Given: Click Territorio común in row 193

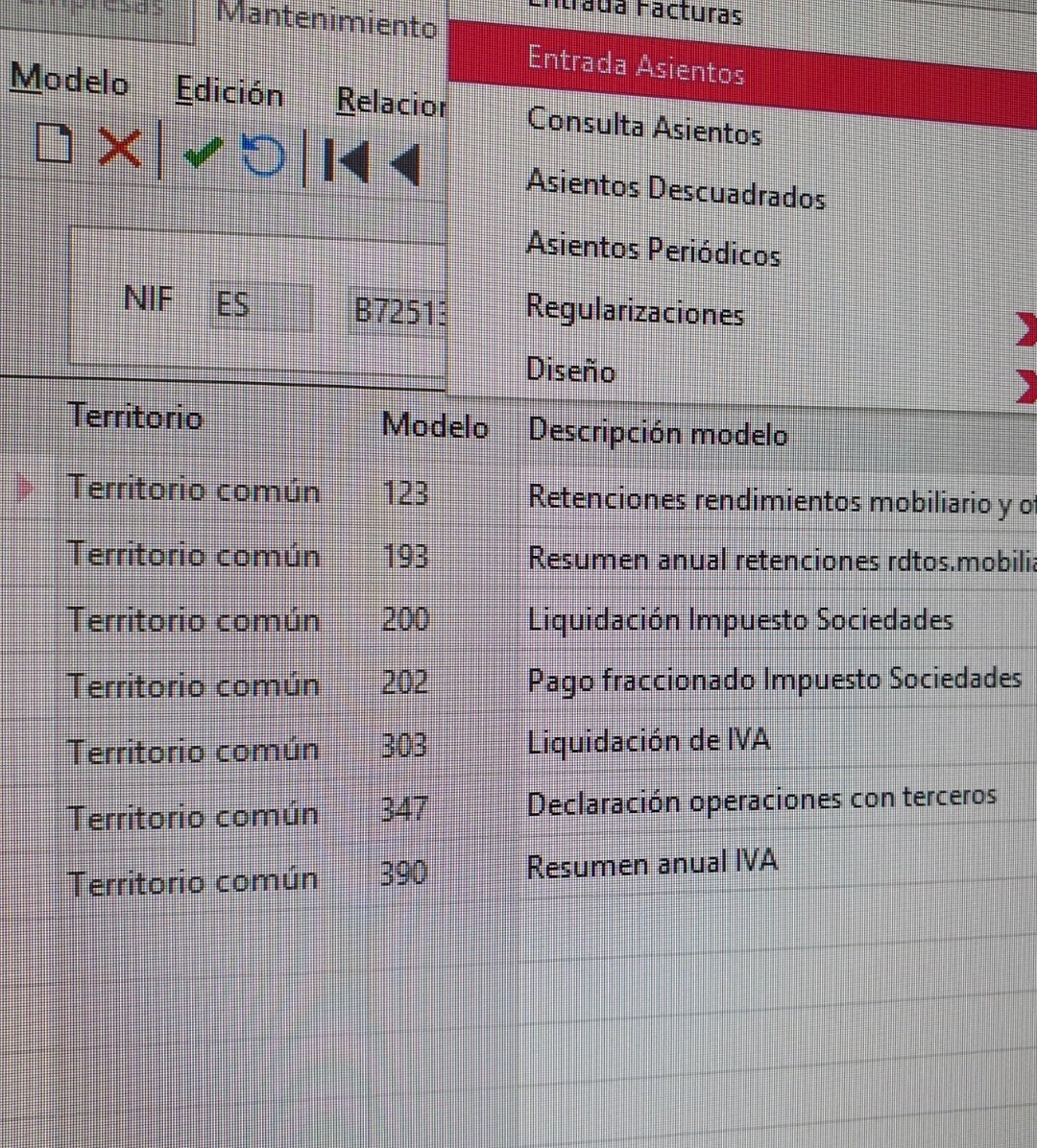Looking at the screenshot, I should coord(194,554).
